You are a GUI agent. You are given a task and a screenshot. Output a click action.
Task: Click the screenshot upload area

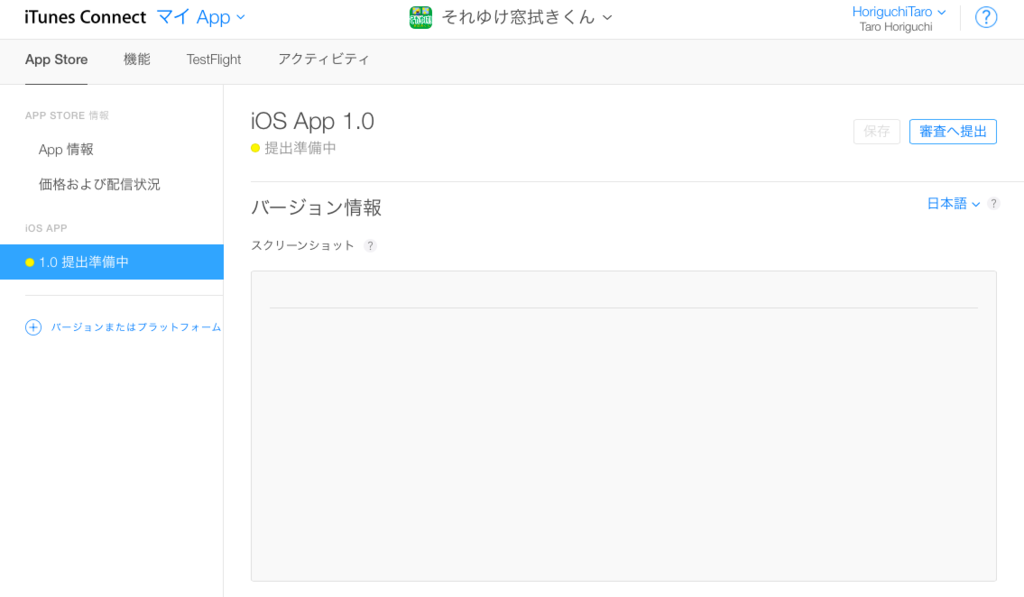tap(624, 426)
